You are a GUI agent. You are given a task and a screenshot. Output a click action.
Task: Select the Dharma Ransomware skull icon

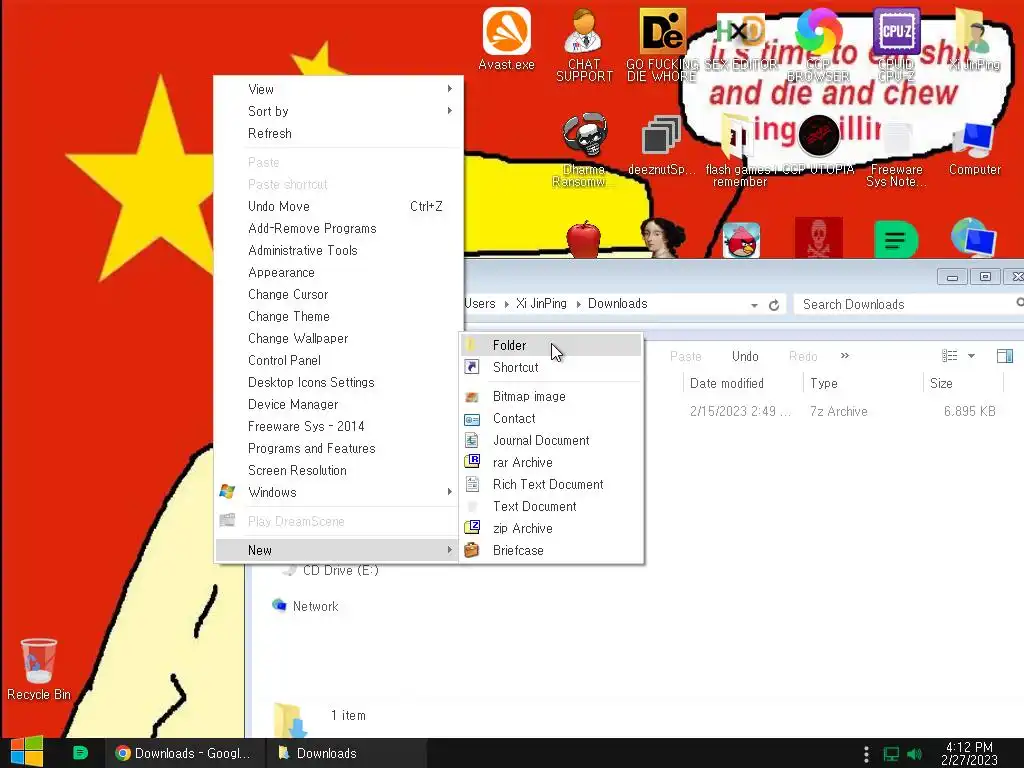pyautogui.click(x=584, y=150)
